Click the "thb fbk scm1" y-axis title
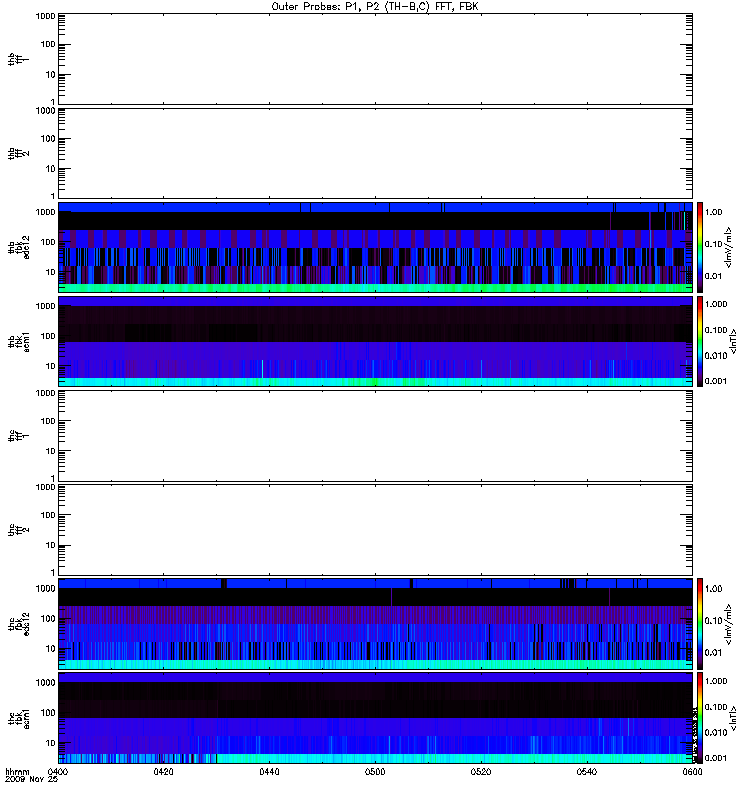 19,341
